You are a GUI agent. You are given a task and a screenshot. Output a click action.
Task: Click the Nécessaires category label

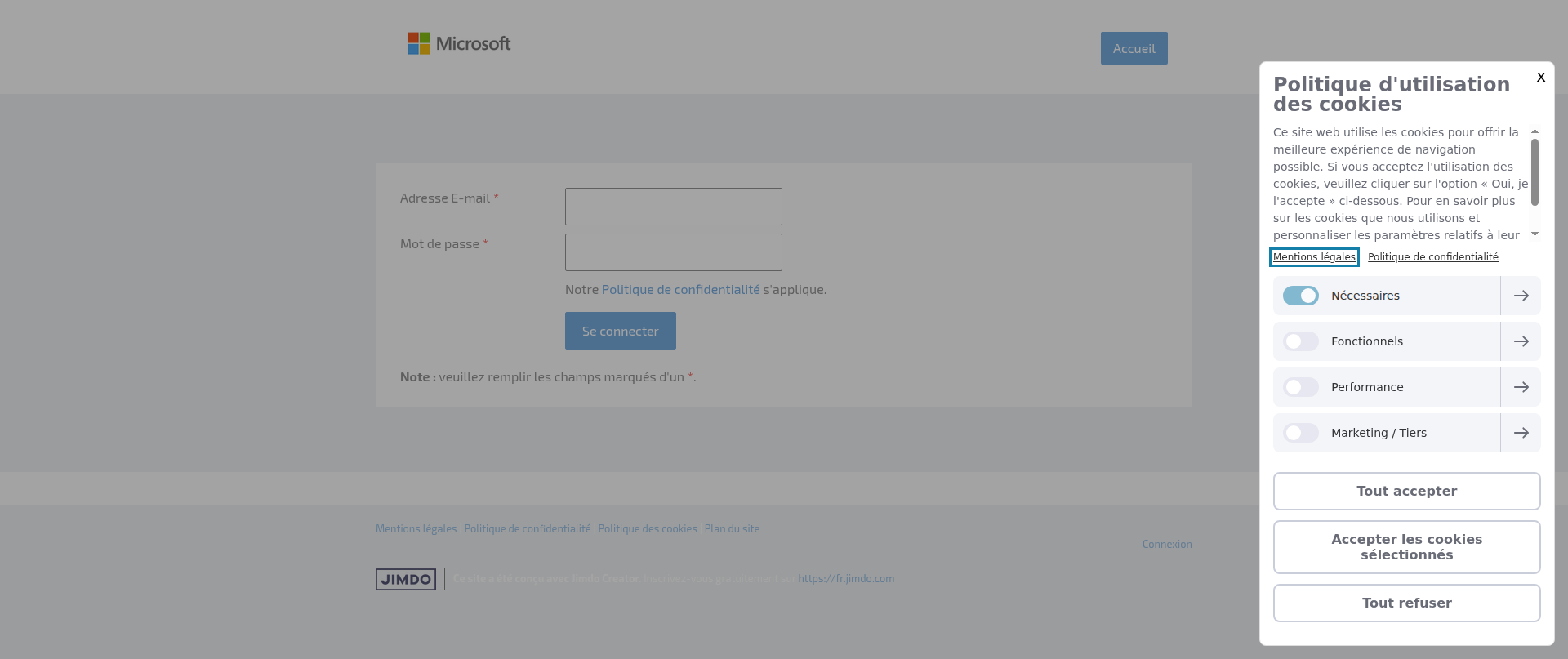point(1365,296)
